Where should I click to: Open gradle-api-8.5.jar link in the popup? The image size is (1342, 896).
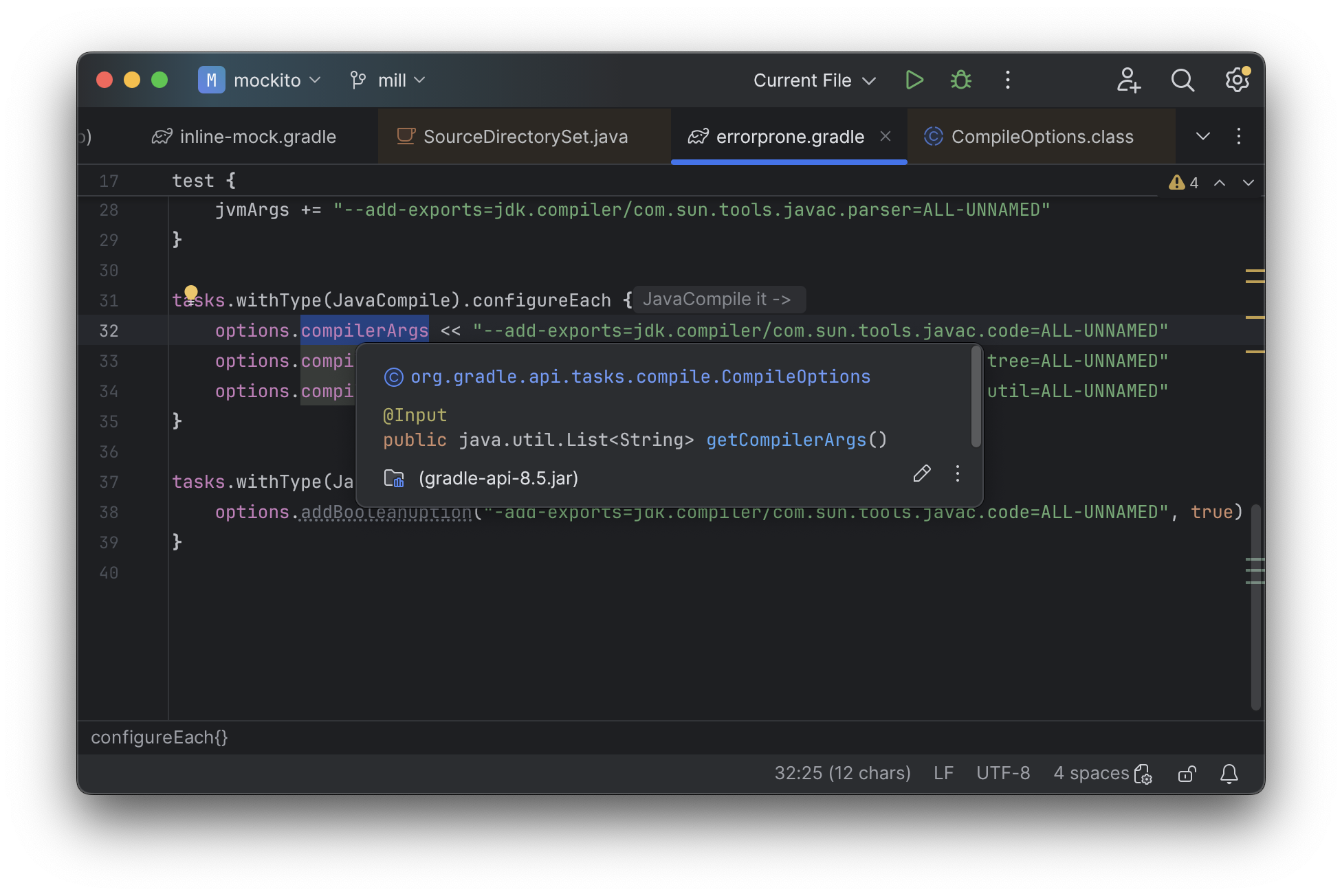tap(498, 478)
